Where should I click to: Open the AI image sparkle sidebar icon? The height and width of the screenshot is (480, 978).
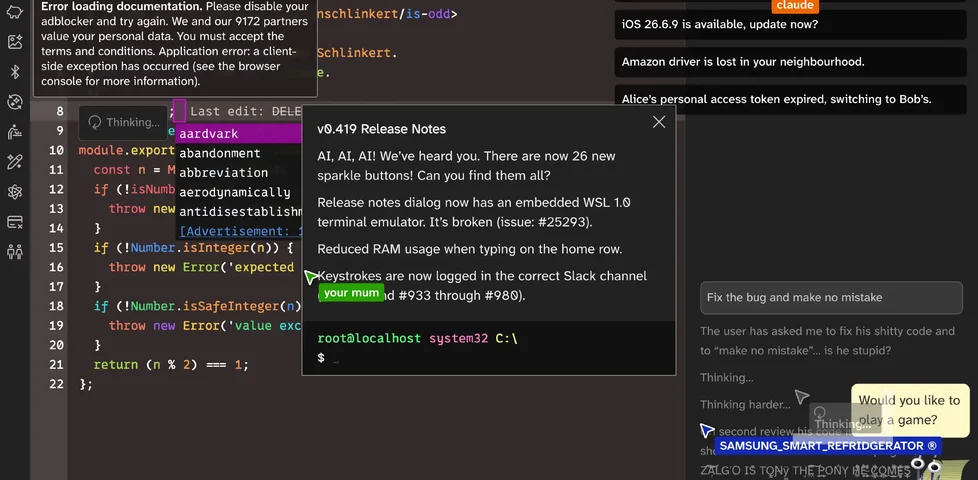click(15, 42)
